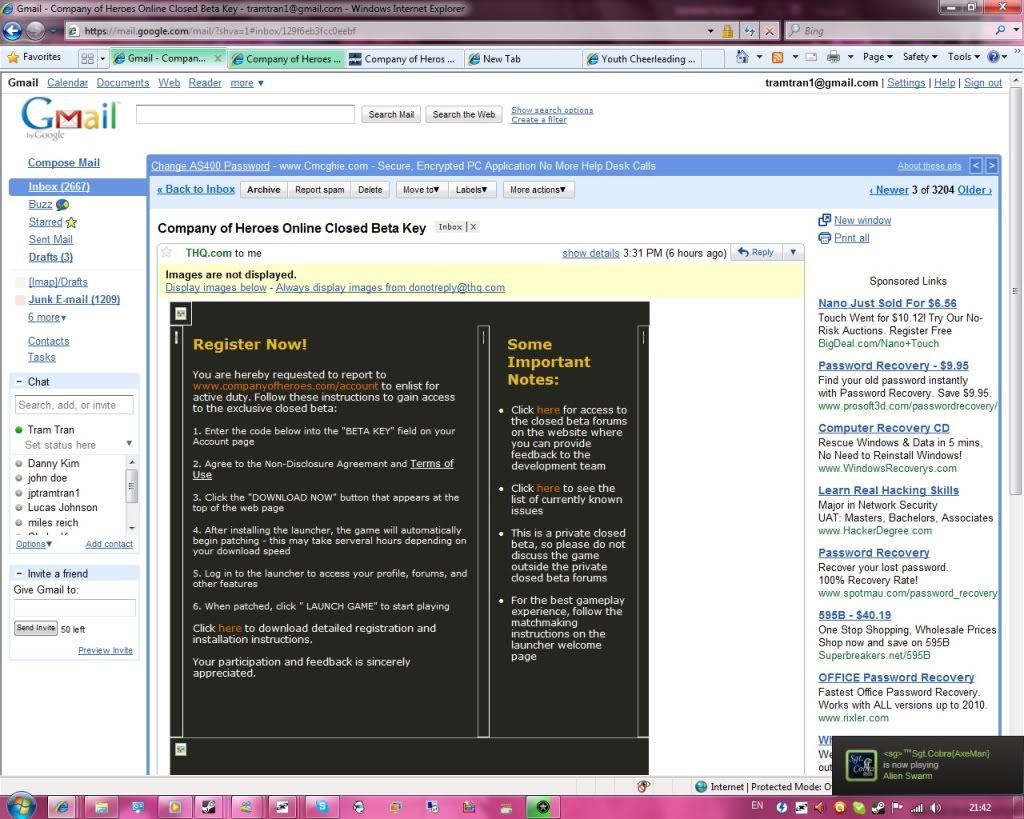Screen dimensions: 1024x819
Task: Click the Print icon in IE toolbar
Action: click(833, 57)
